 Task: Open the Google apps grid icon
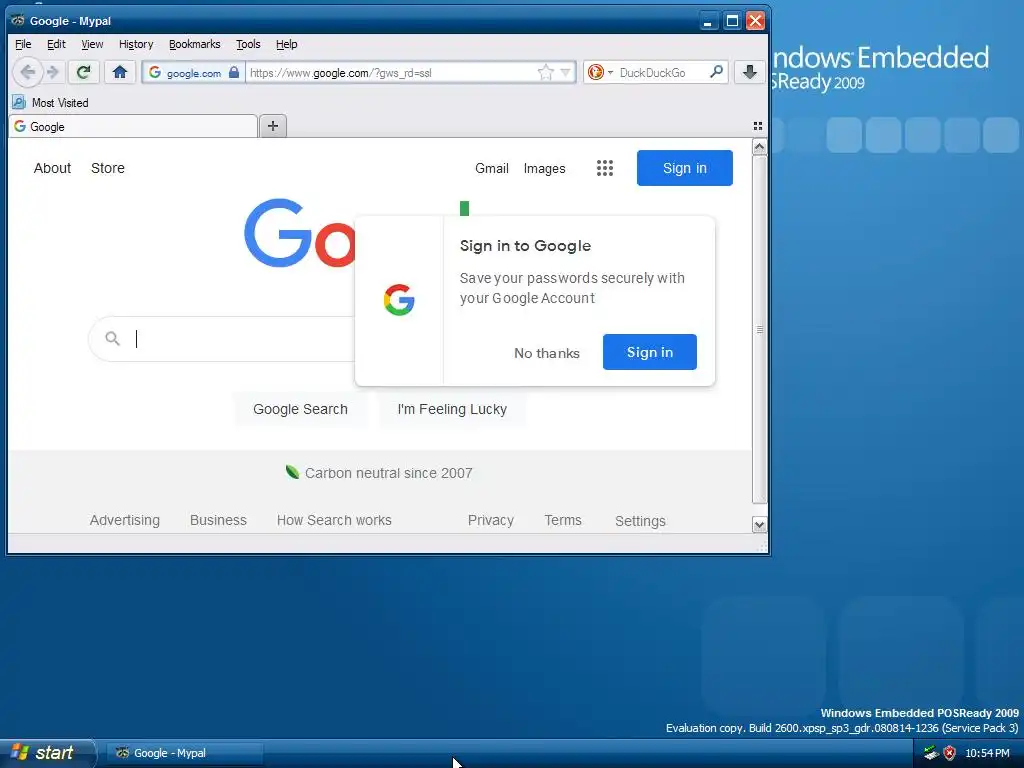pyautogui.click(x=605, y=168)
